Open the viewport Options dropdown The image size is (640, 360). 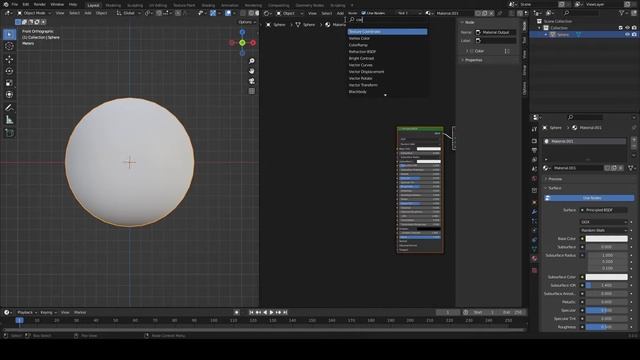pyautogui.click(x=247, y=22)
